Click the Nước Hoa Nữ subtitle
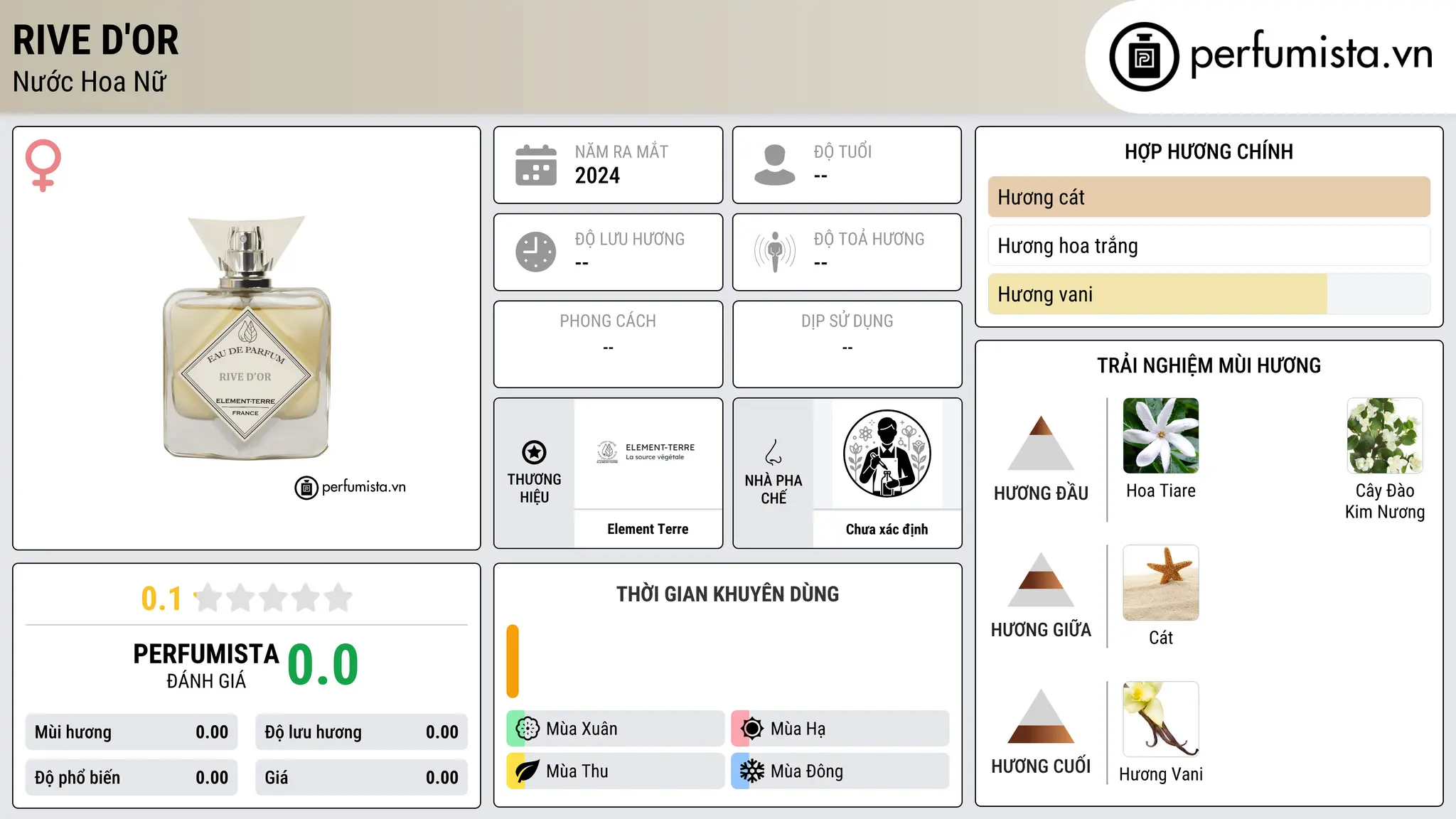 (90, 82)
